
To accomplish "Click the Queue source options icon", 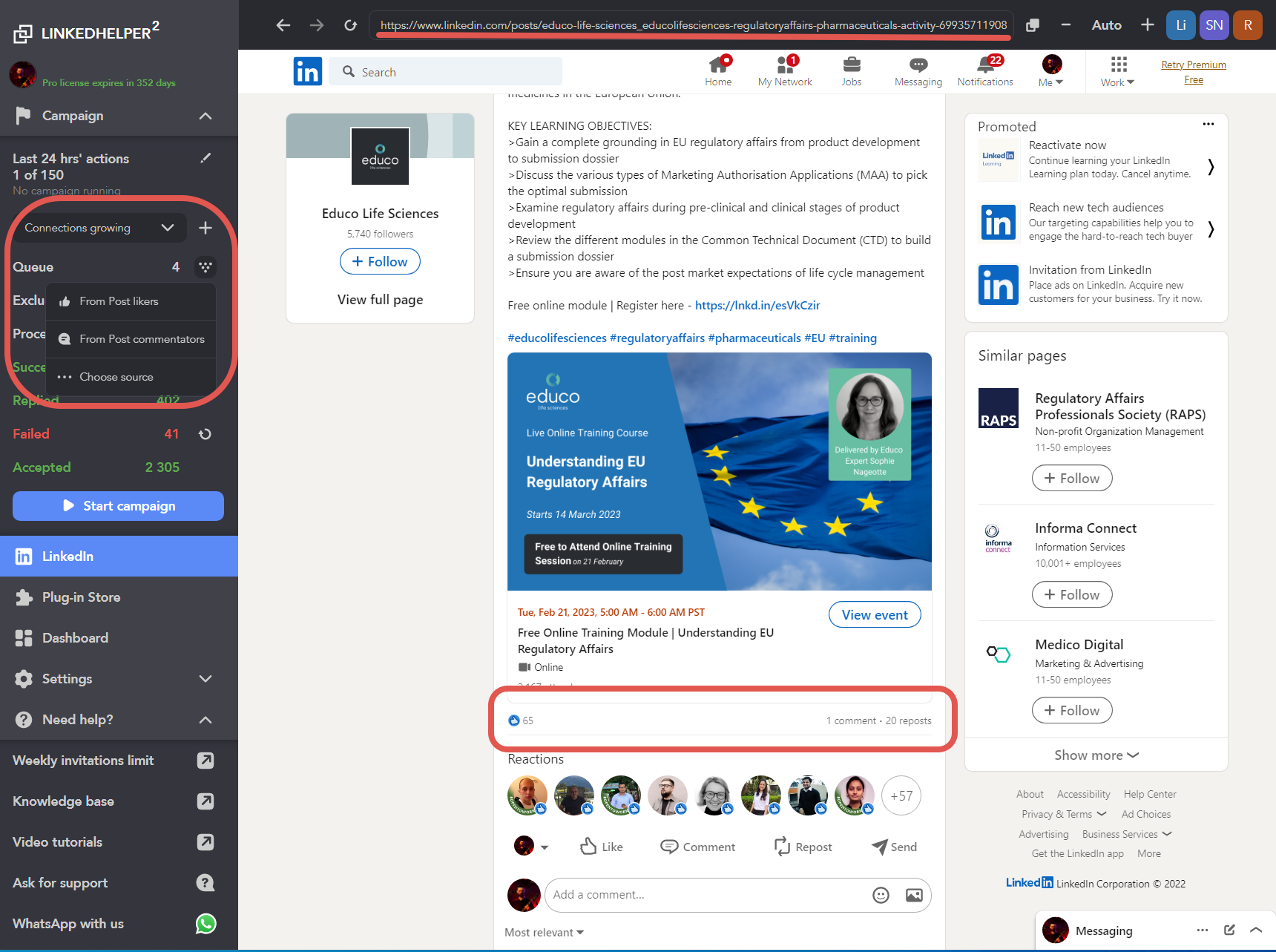I will (x=205, y=266).
